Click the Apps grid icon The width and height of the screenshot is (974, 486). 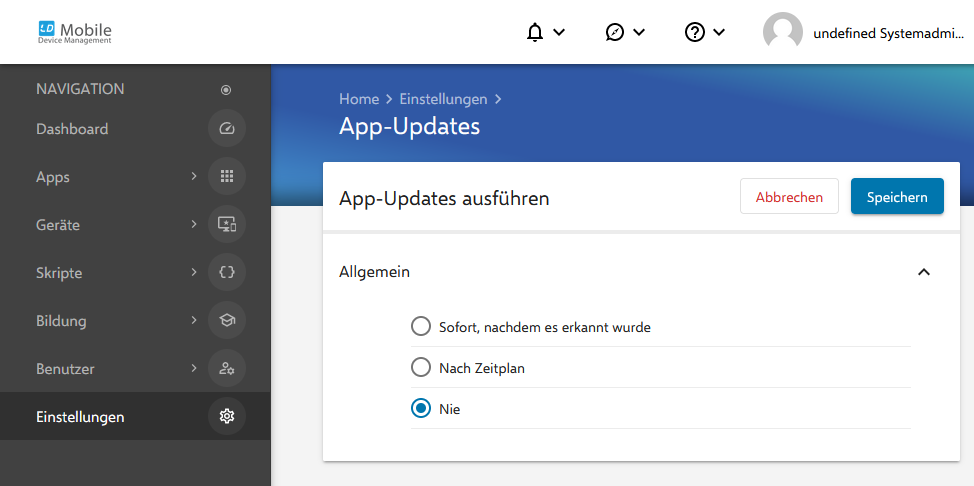point(227,177)
